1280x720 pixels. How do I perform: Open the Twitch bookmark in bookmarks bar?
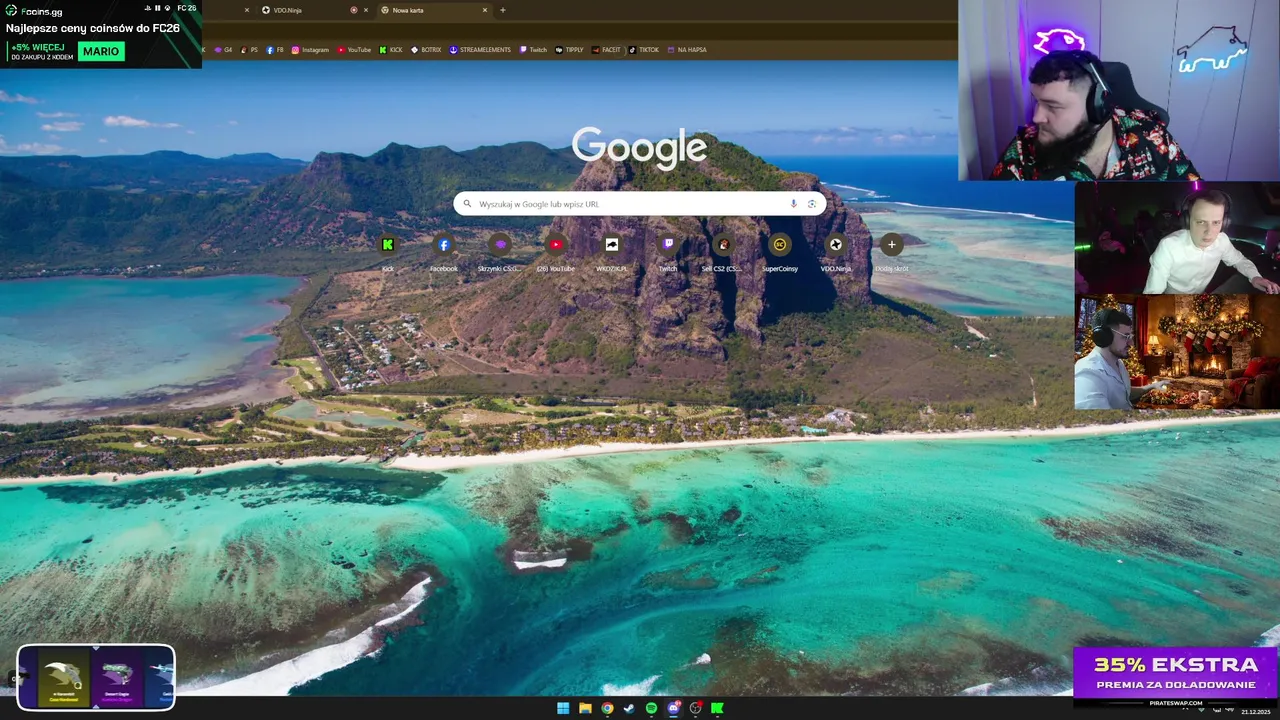click(x=533, y=50)
